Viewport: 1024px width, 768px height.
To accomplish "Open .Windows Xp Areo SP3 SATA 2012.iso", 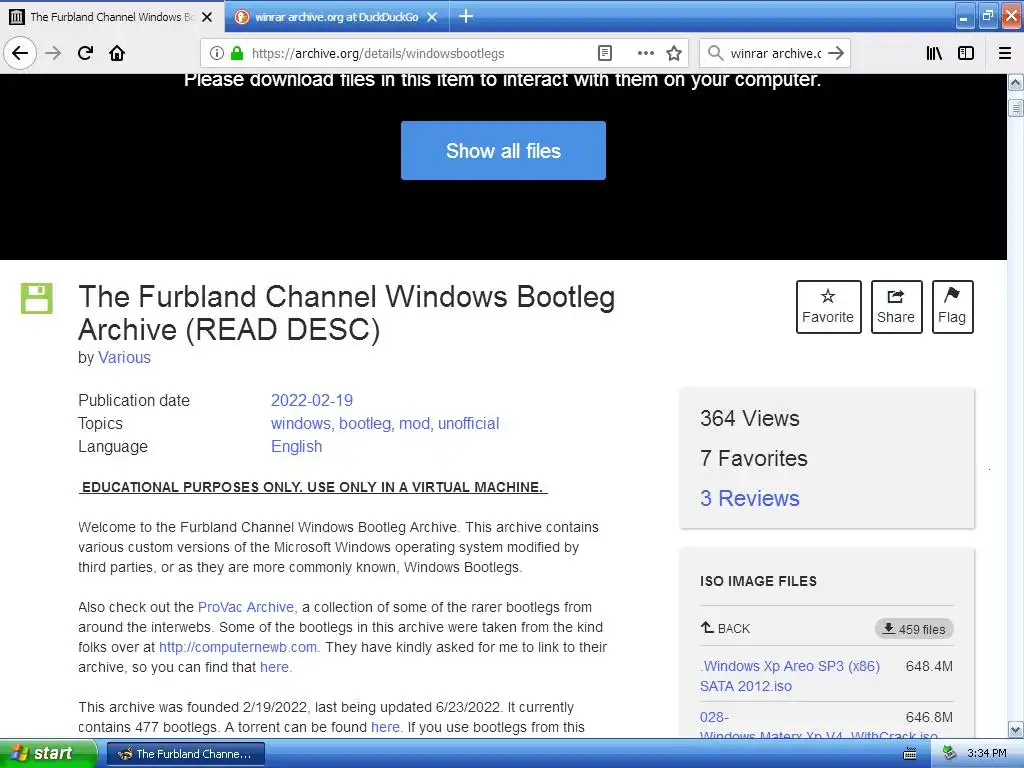I will 790,676.
